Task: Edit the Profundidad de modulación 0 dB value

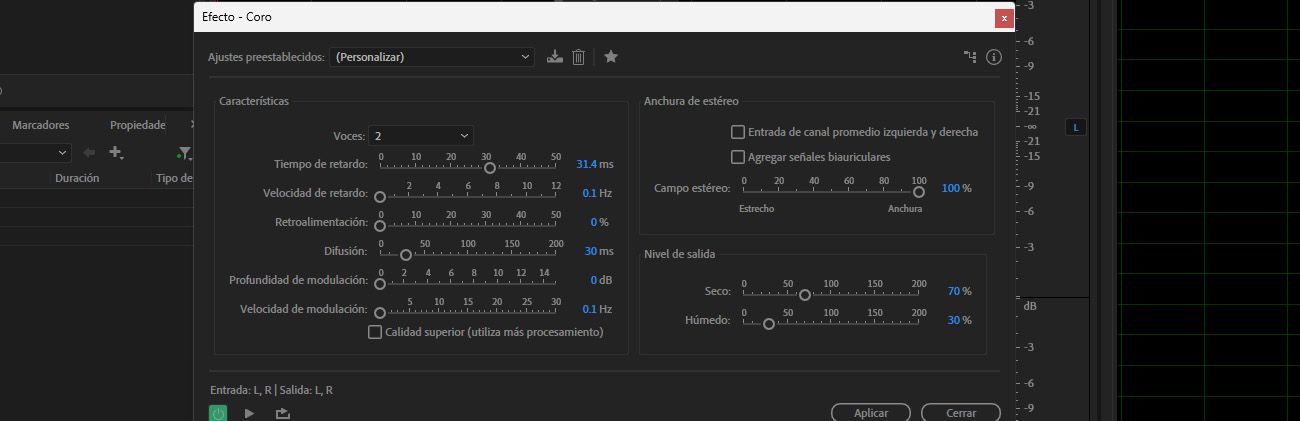Action: 594,280
